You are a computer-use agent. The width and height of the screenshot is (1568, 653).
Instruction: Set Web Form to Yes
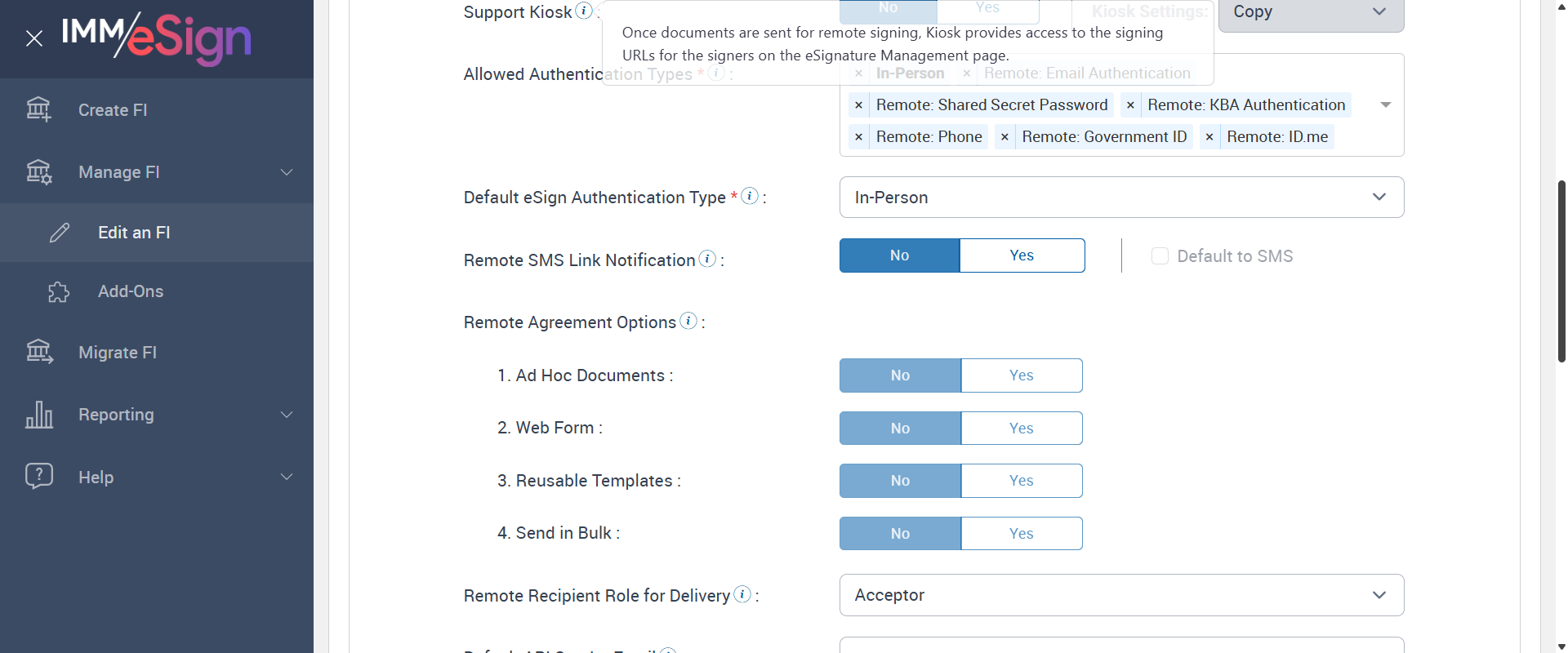pyautogui.click(x=1022, y=429)
